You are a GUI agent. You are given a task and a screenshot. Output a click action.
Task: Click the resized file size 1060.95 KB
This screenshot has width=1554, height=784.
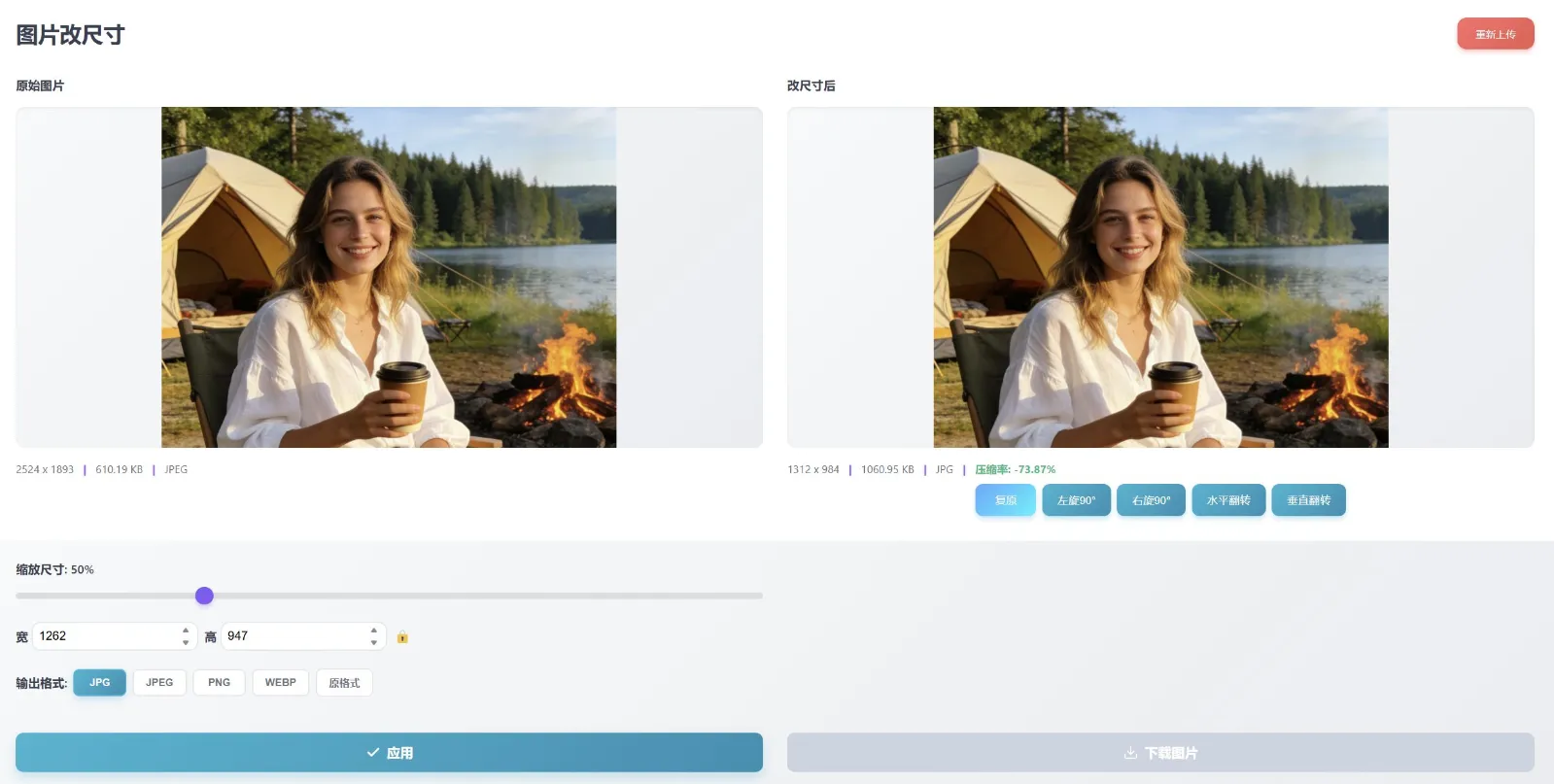(887, 469)
